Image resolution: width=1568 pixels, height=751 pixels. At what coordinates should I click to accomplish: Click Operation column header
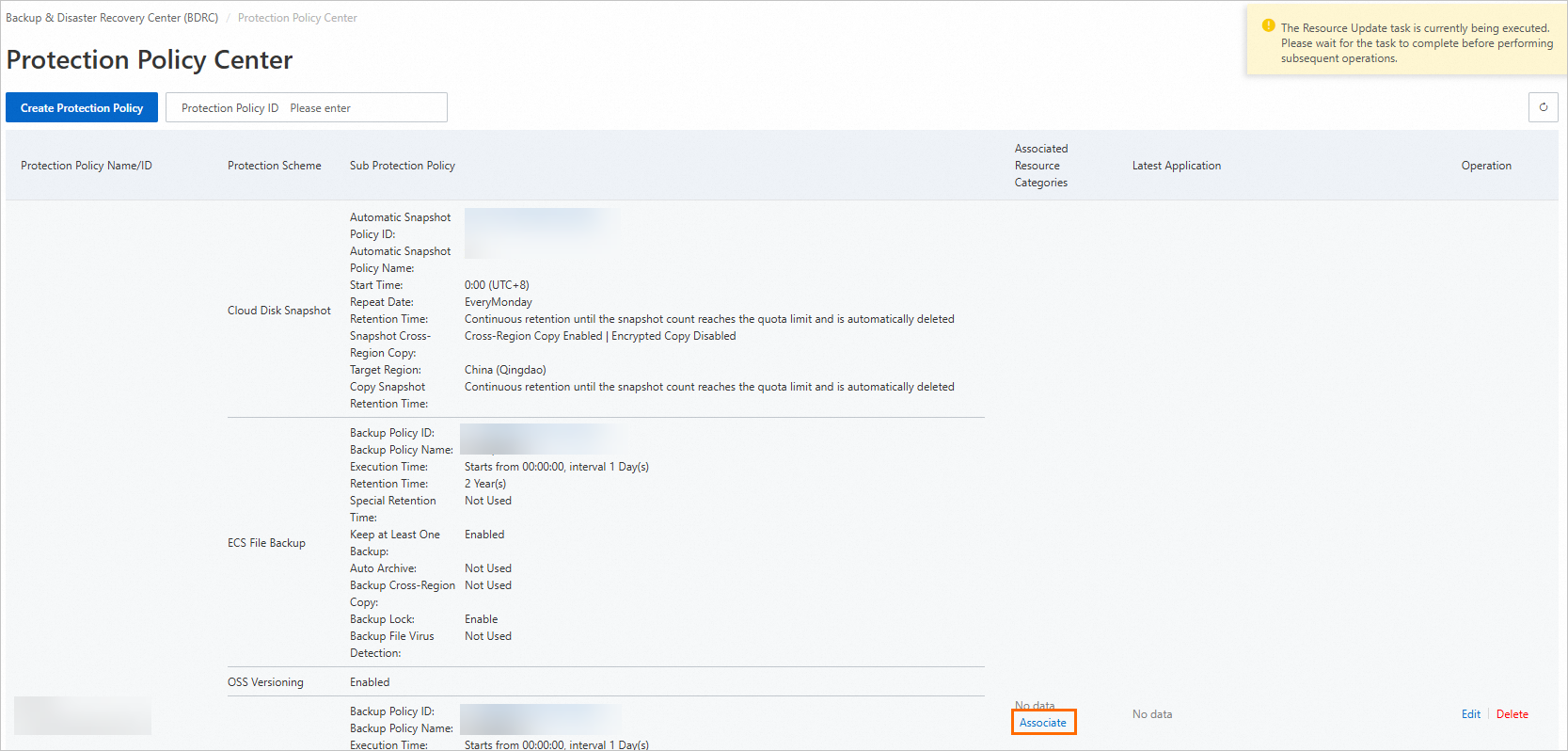[1486, 166]
